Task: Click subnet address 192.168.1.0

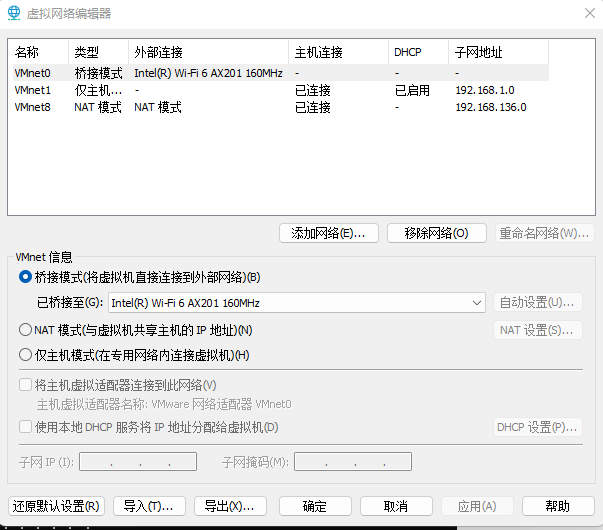Action: coord(485,90)
